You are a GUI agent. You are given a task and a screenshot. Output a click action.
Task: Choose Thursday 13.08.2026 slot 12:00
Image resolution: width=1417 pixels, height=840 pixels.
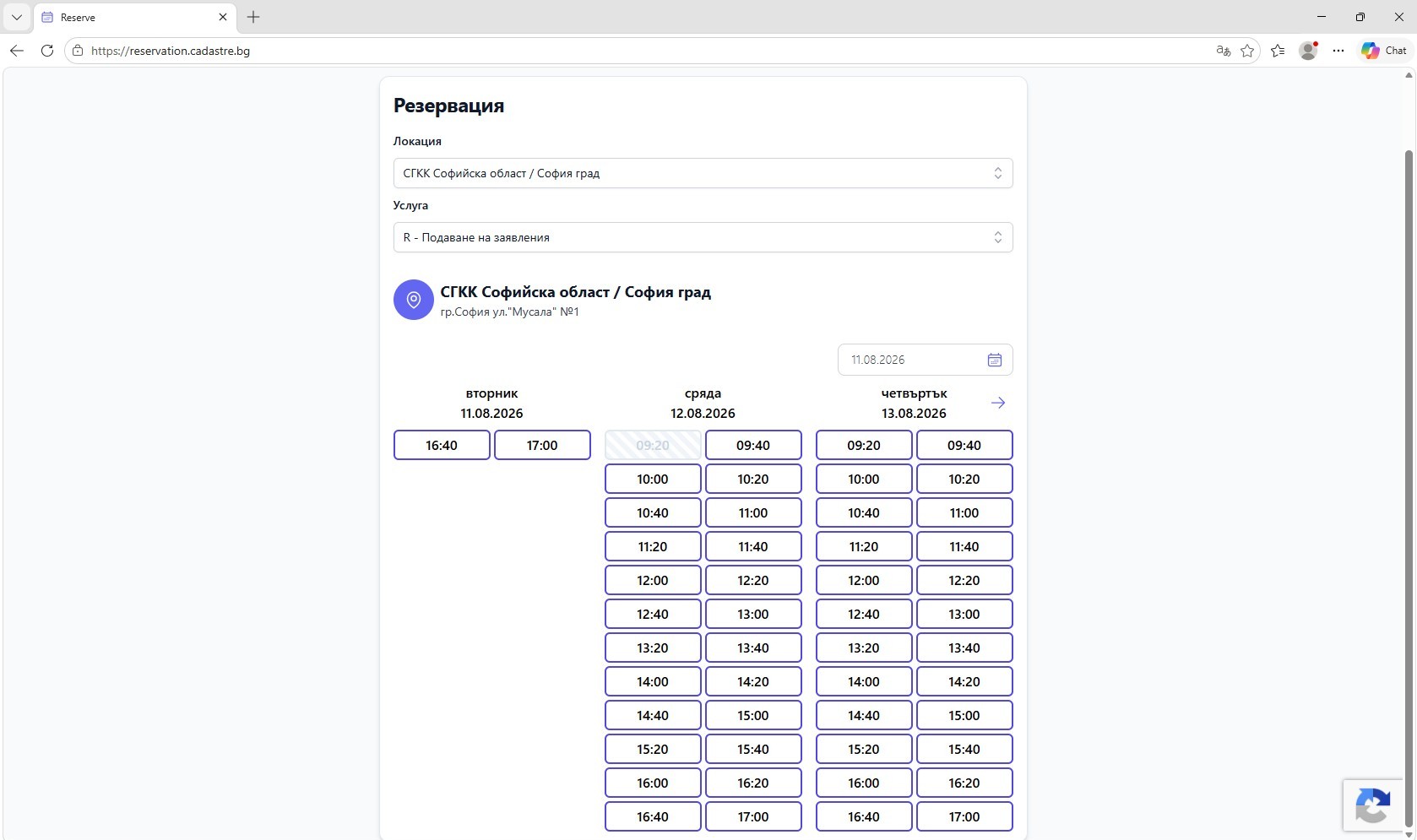[x=864, y=580]
